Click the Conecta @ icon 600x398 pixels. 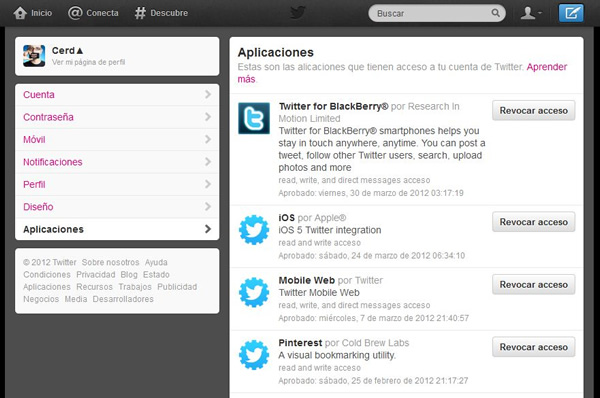click(75, 13)
